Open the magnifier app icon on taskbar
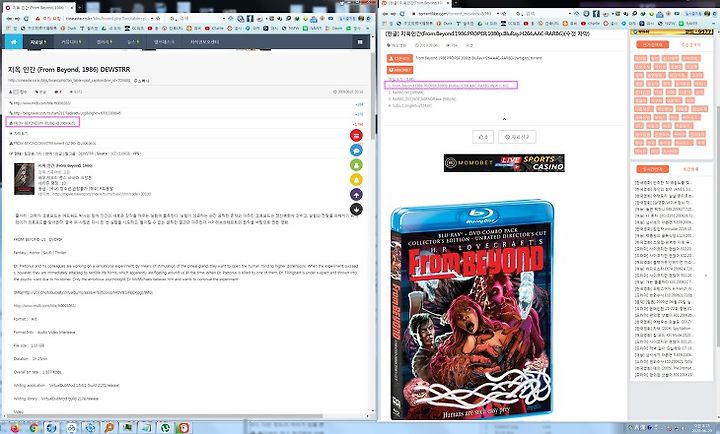The width and height of the screenshot is (720, 434). [108, 428]
